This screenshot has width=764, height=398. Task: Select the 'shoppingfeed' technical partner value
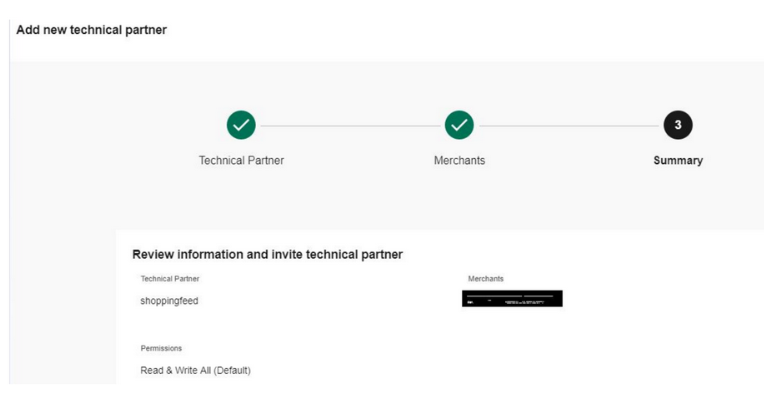tap(169, 301)
